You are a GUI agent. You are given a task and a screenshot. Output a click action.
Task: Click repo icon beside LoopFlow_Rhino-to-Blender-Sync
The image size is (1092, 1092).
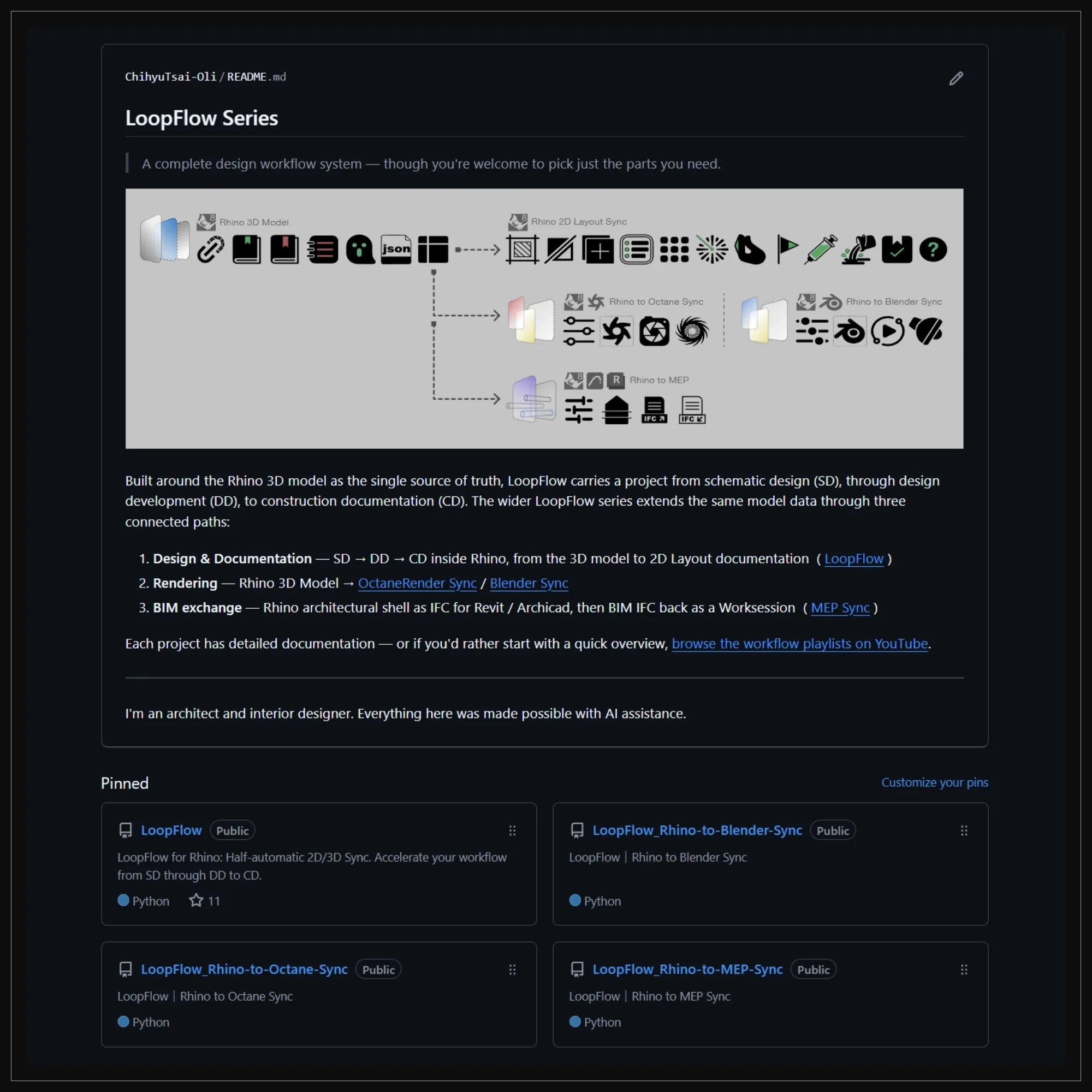pyautogui.click(x=577, y=830)
